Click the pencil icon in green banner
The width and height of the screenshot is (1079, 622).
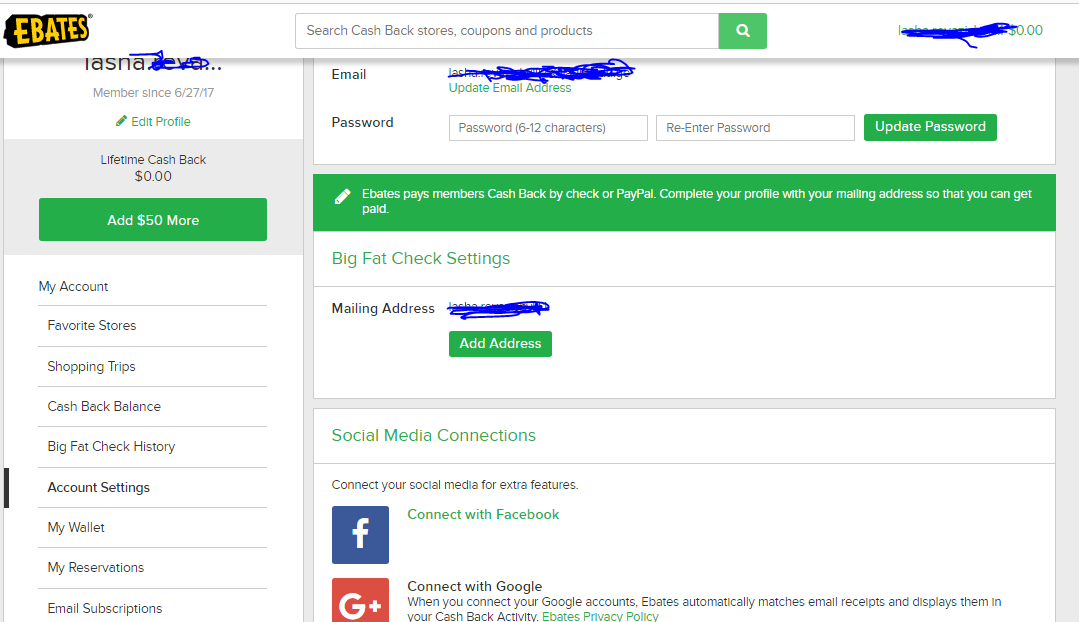coord(342,197)
